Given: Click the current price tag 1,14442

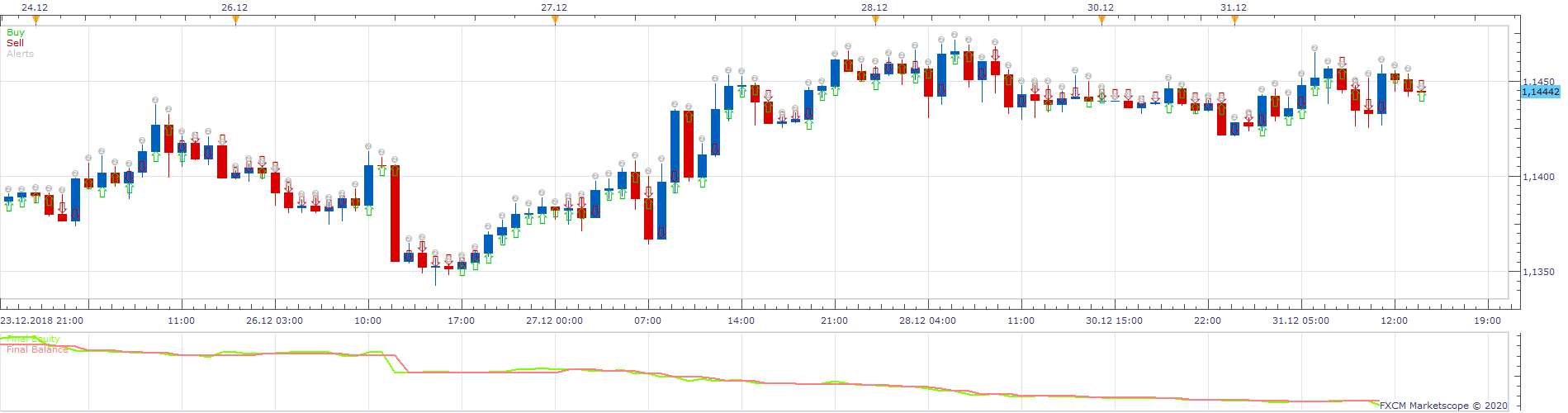Looking at the screenshot, I should pos(1540,92).
